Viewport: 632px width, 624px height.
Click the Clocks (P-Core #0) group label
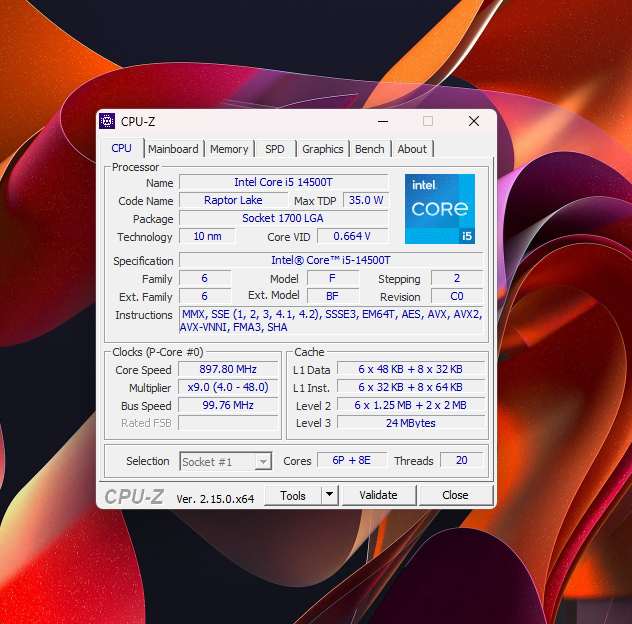(158, 352)
